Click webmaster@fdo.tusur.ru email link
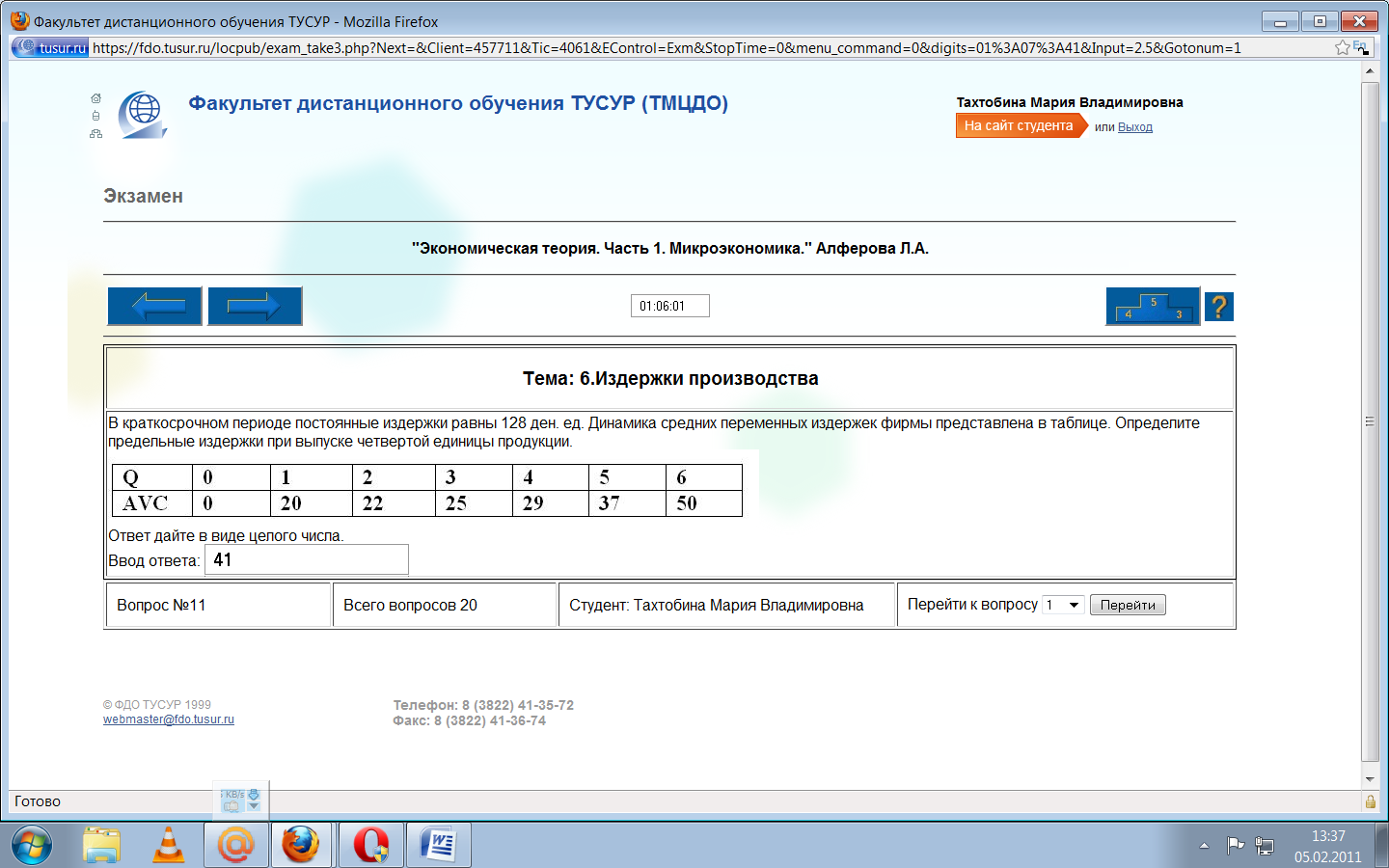The width and height of the screenshot is (1389, 868). [169, 719]
